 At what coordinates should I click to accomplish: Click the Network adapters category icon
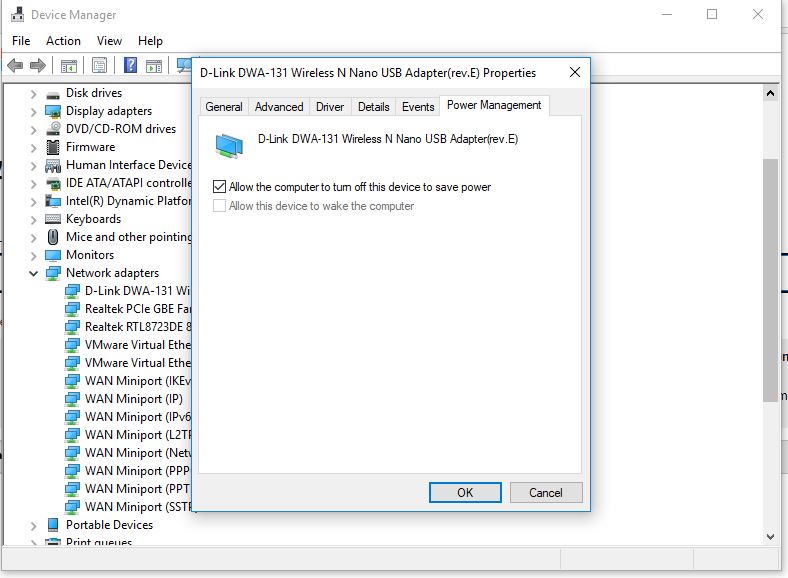(53, 273)
